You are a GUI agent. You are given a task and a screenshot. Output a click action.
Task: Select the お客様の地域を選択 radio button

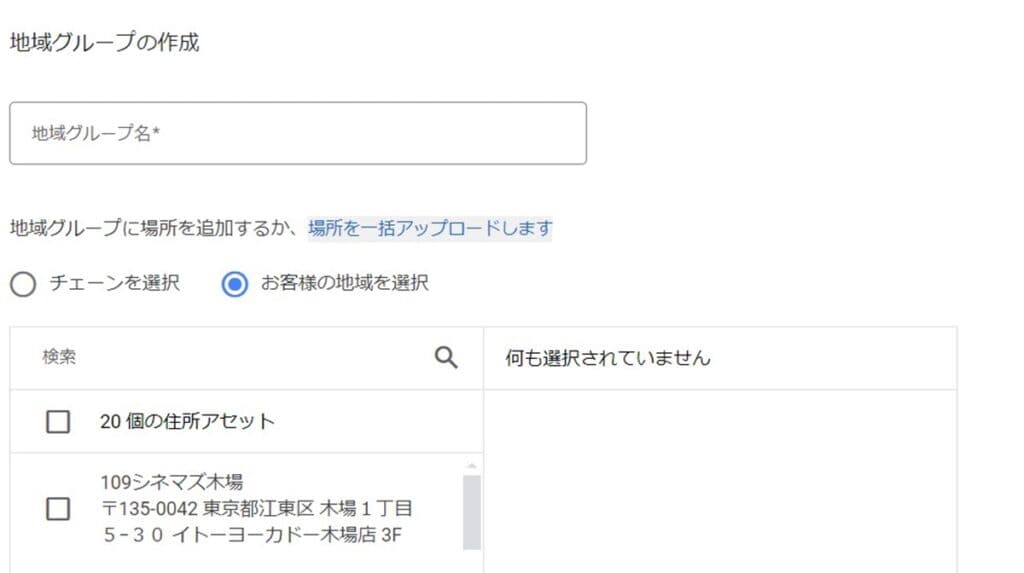click(234, 284)
